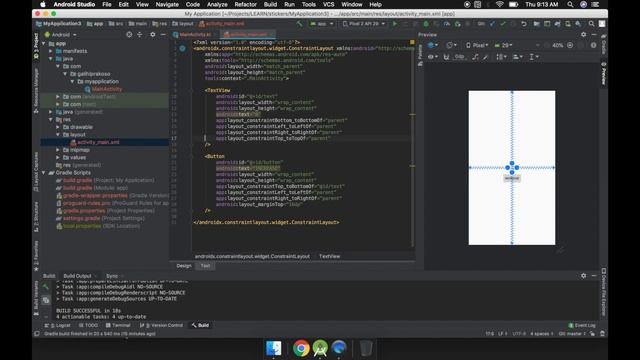
Task: Toggle the Favorites side tab
Action: pyautogui.click(x=36, y=256)
